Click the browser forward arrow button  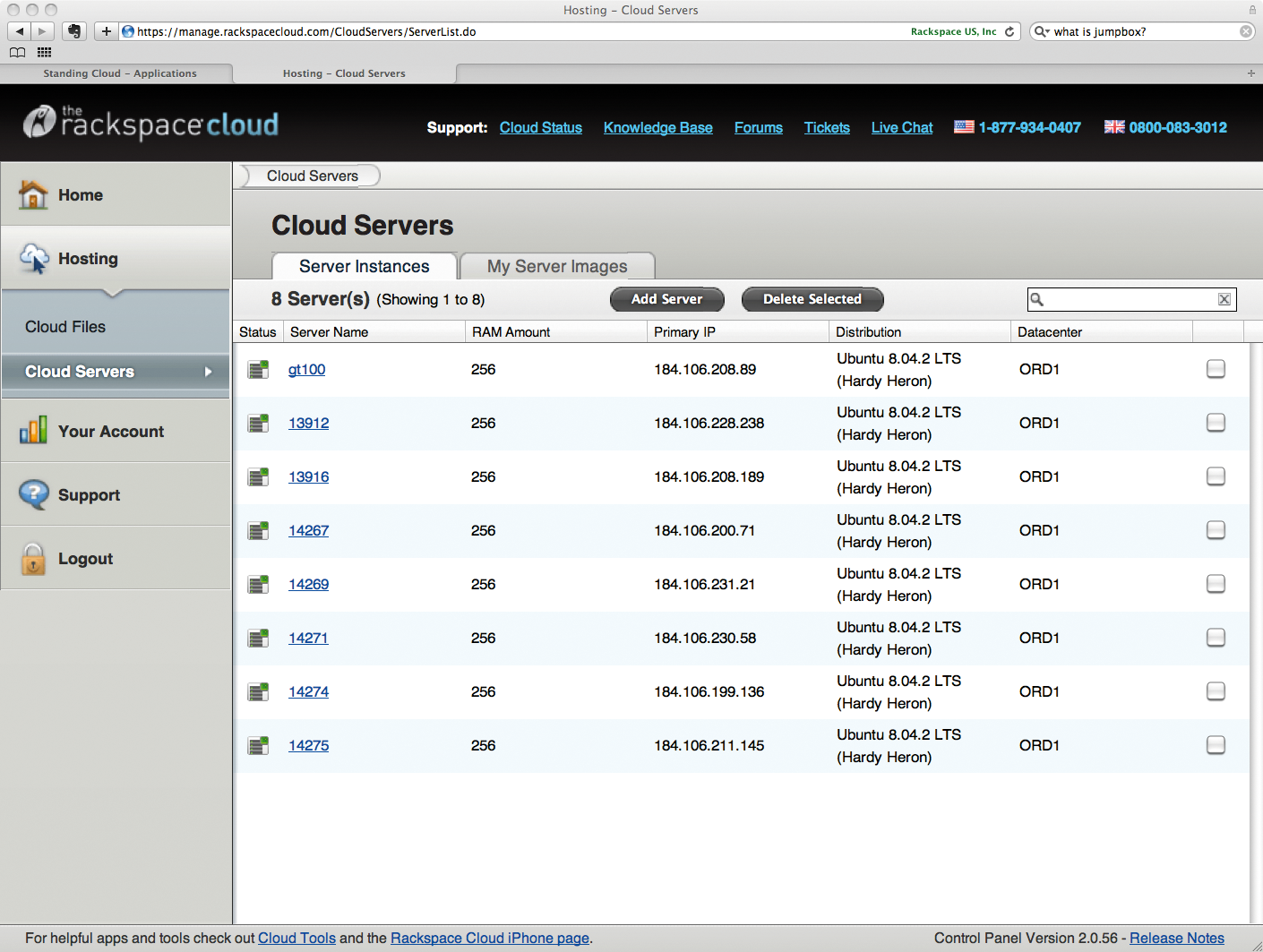(x=43, y=31)
